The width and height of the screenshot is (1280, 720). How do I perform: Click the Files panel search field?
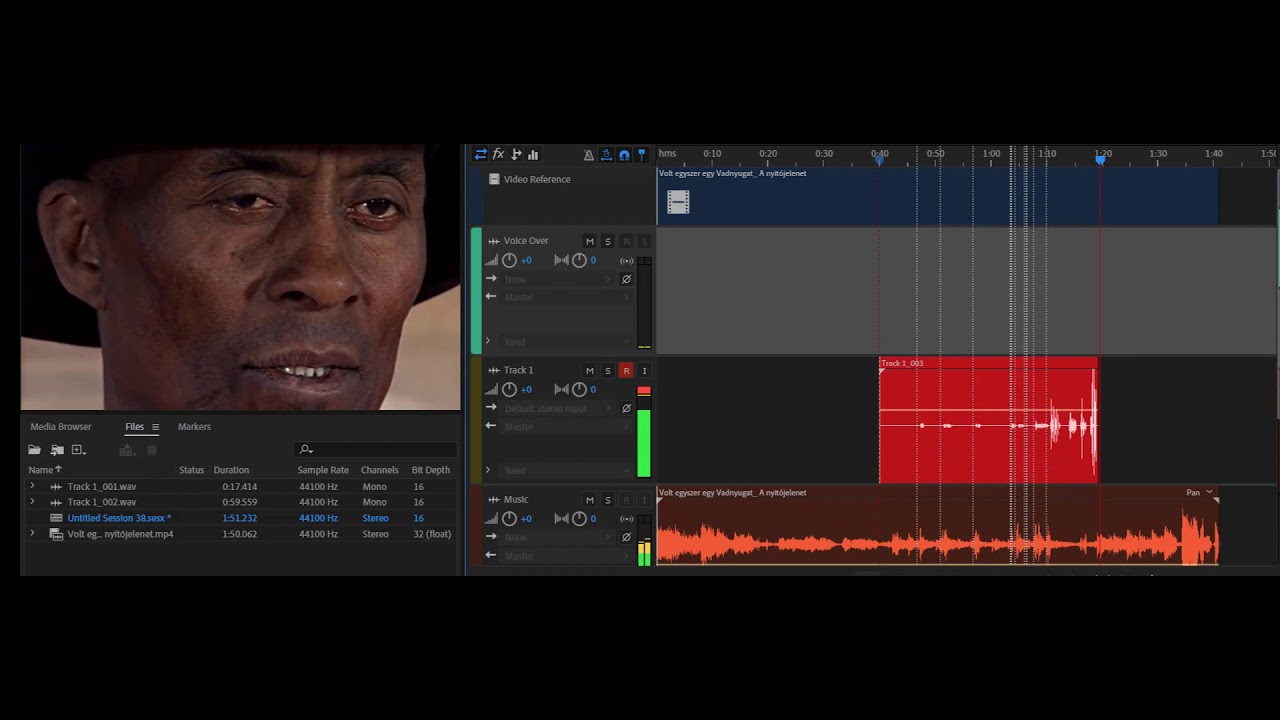pos(377,450)
